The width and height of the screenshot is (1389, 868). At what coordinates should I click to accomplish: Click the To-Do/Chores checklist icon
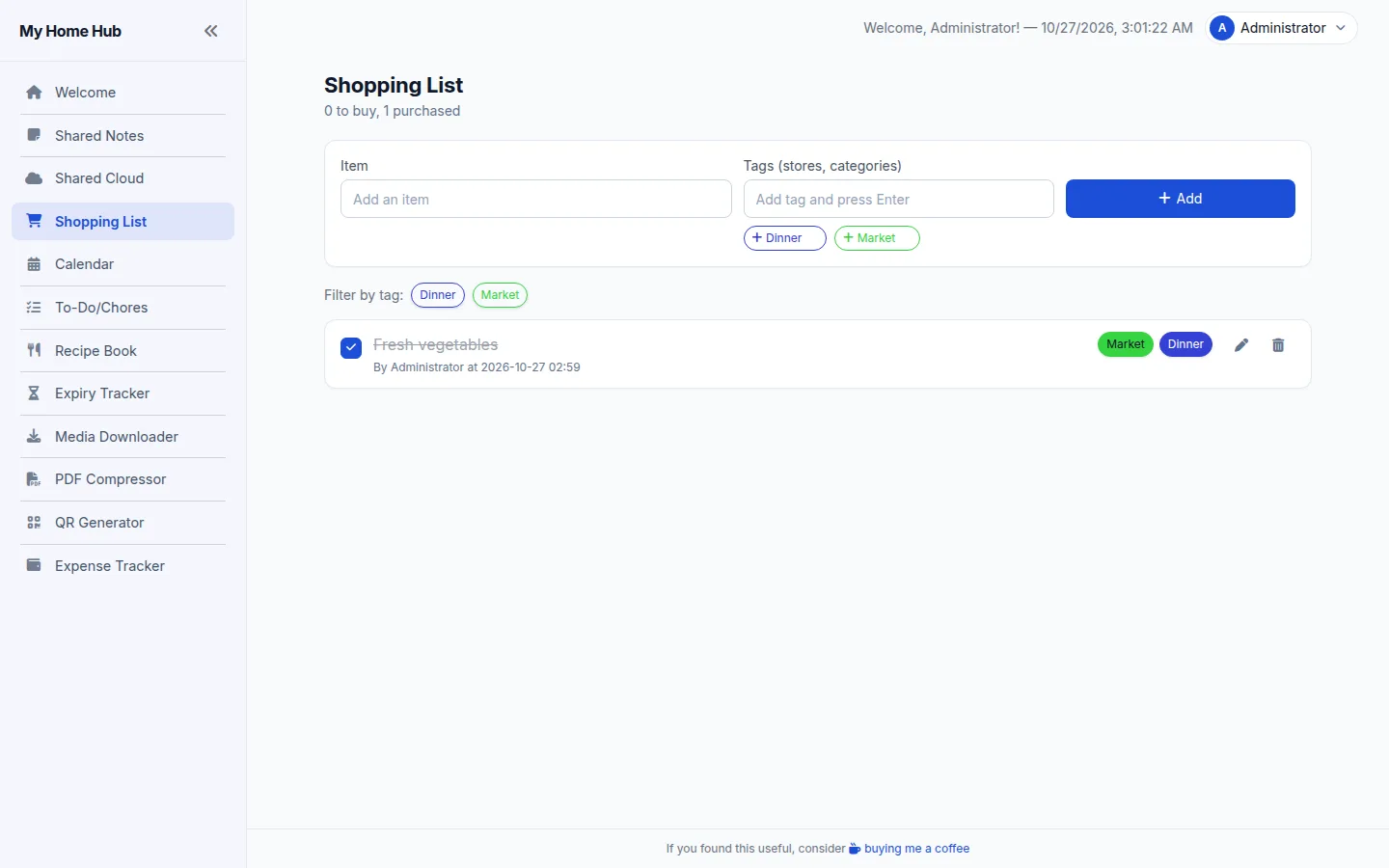[x=34, y=308]
